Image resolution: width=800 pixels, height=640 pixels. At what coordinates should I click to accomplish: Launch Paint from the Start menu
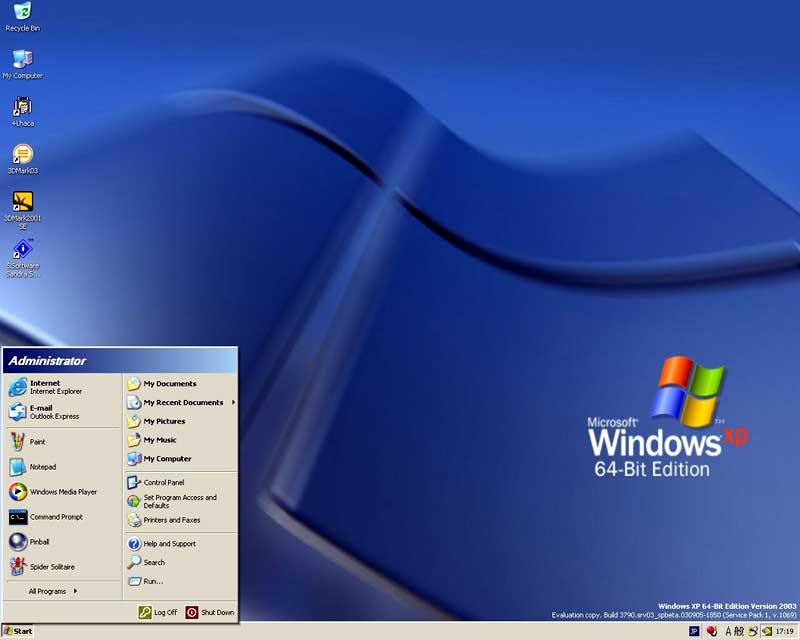62,441
